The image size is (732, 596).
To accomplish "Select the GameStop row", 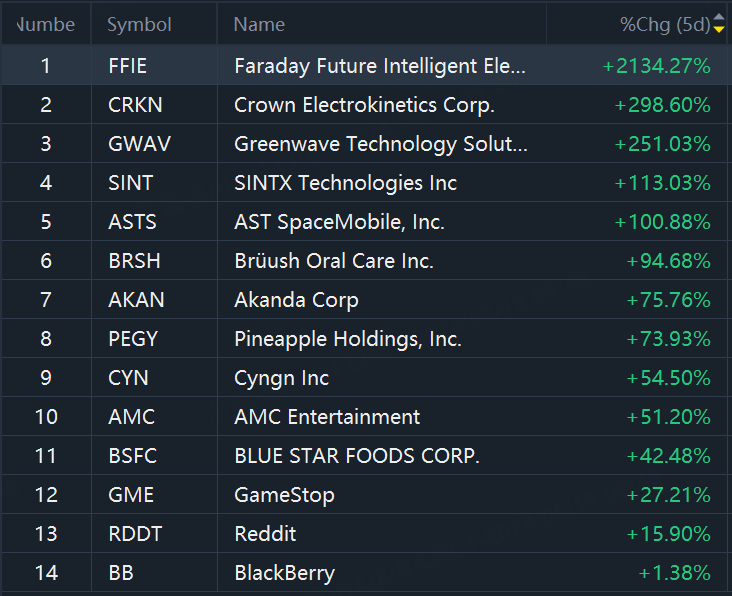I will pyautogui.click(x=284, y=495).
